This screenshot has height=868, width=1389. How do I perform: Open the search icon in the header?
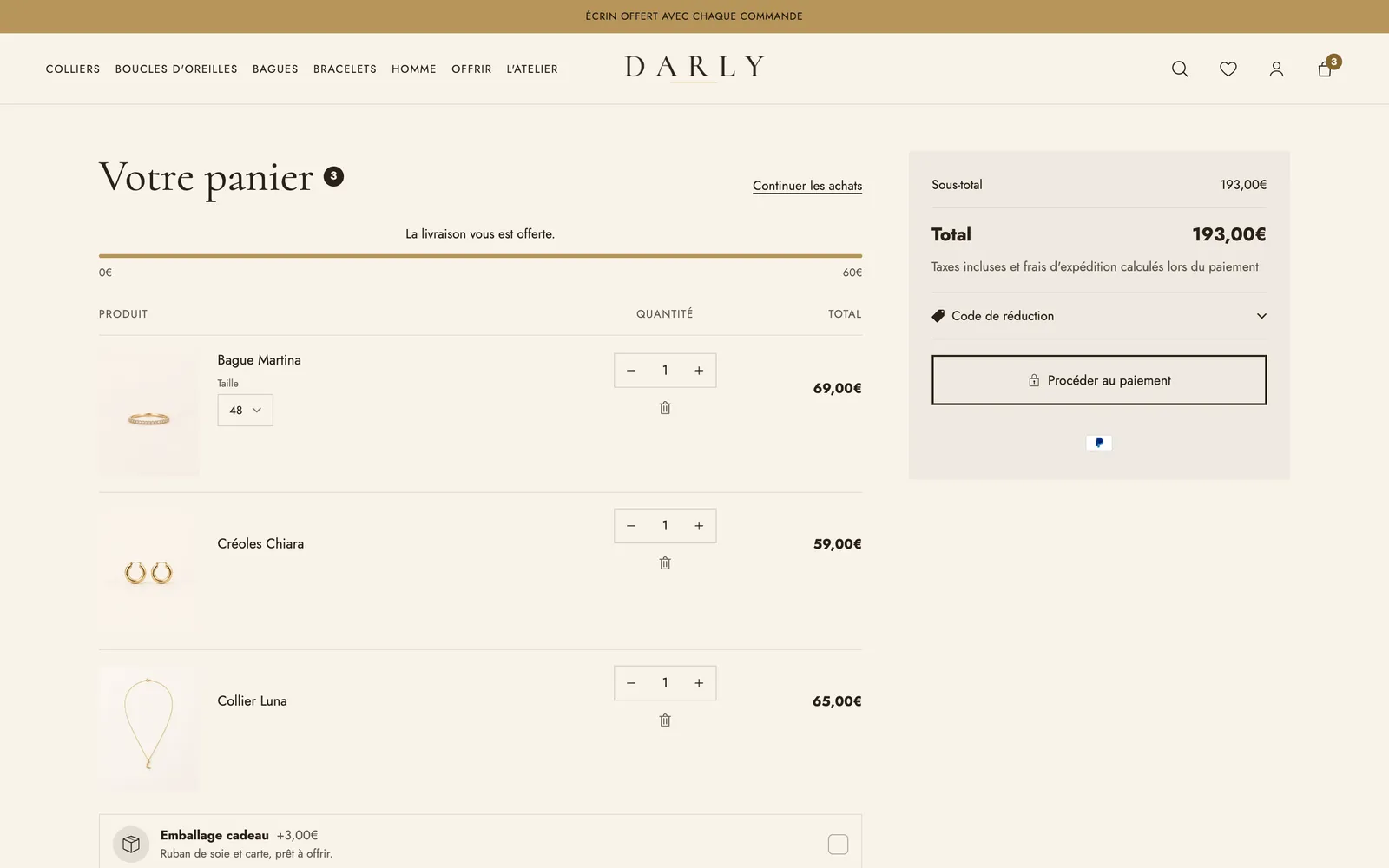click(x=1180, y=69)
